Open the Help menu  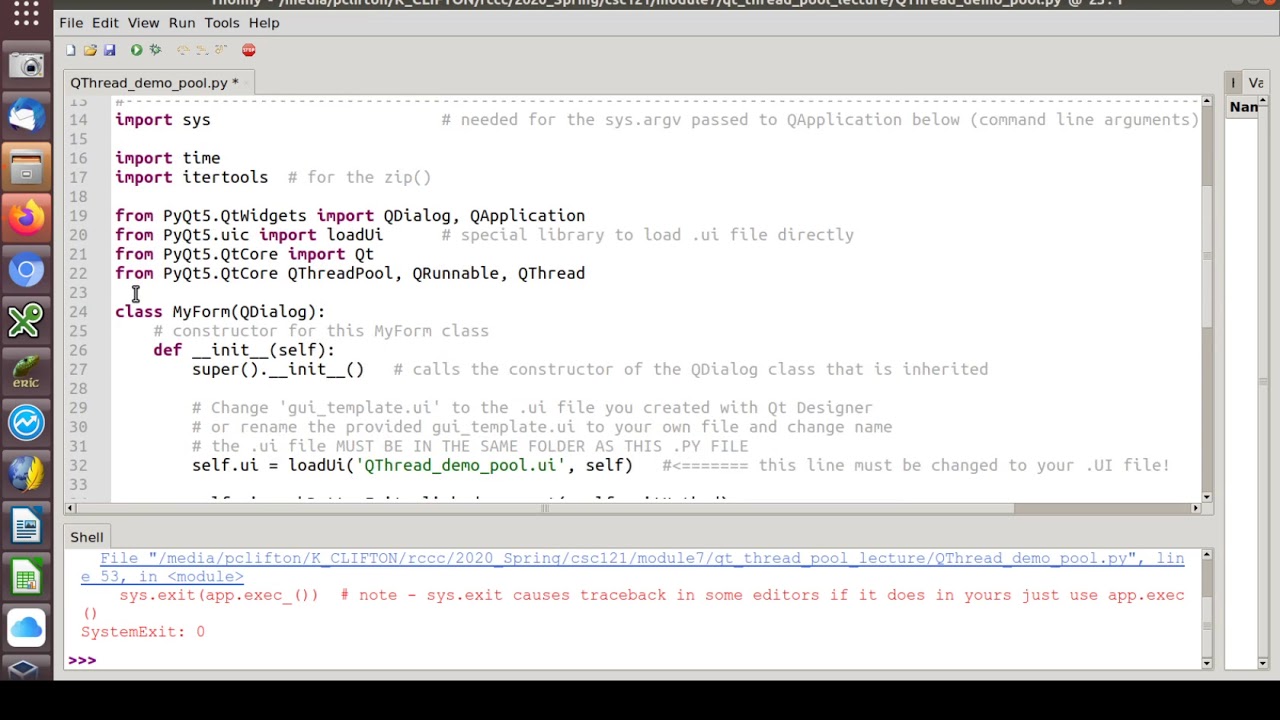coord(264,22)
